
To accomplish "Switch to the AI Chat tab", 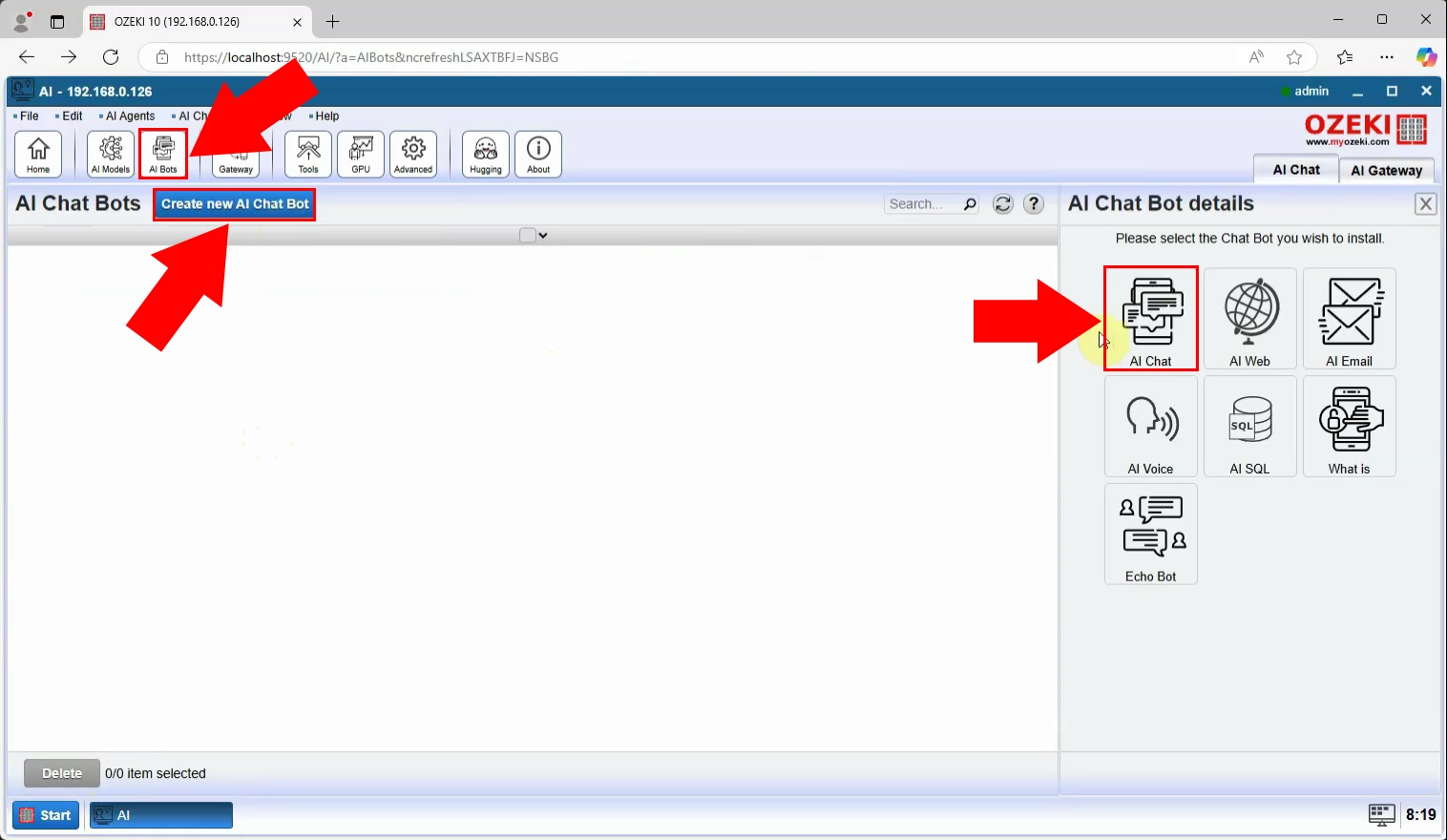I will [x=1296, y=169].
